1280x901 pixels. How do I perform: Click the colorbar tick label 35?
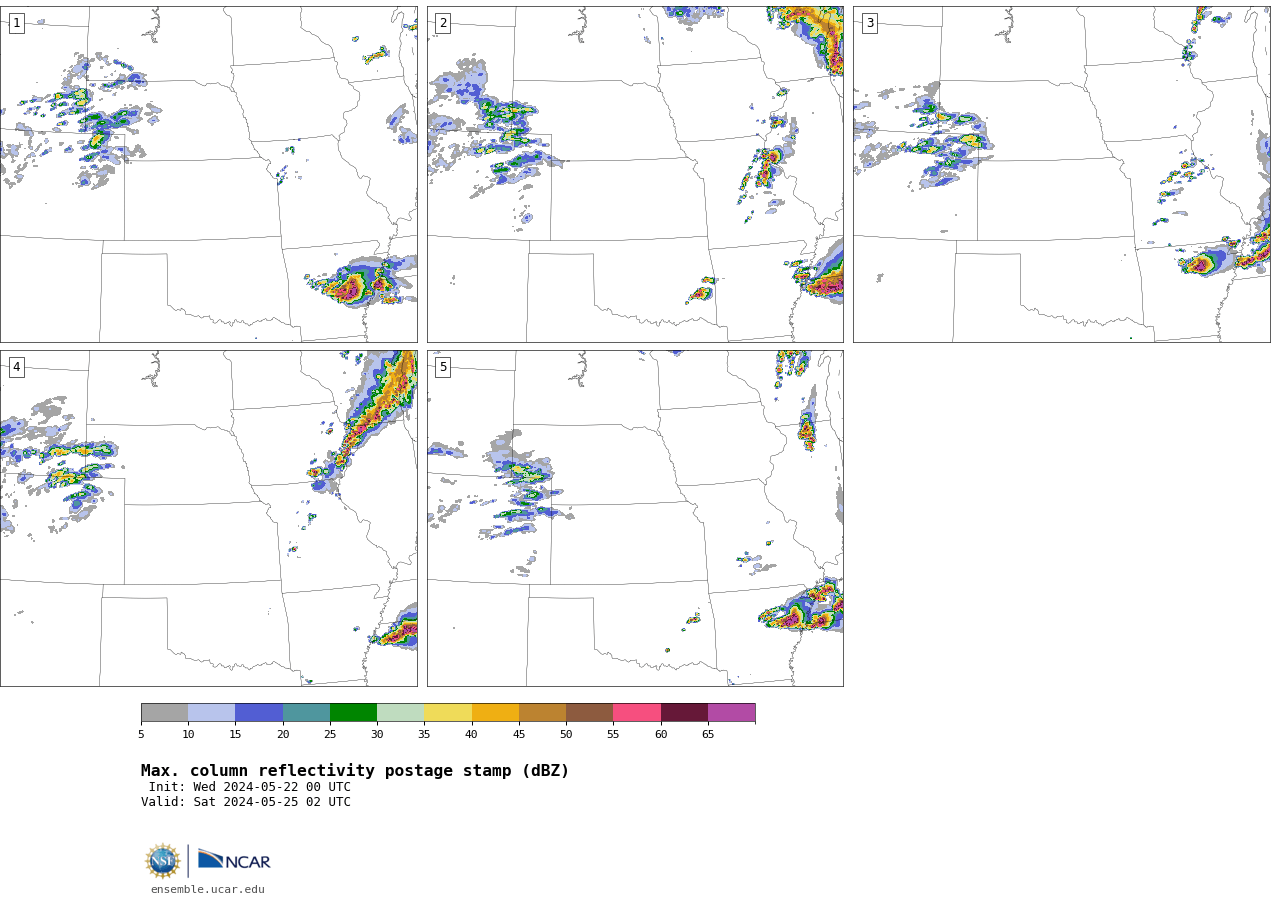click(x=424, y=735)
